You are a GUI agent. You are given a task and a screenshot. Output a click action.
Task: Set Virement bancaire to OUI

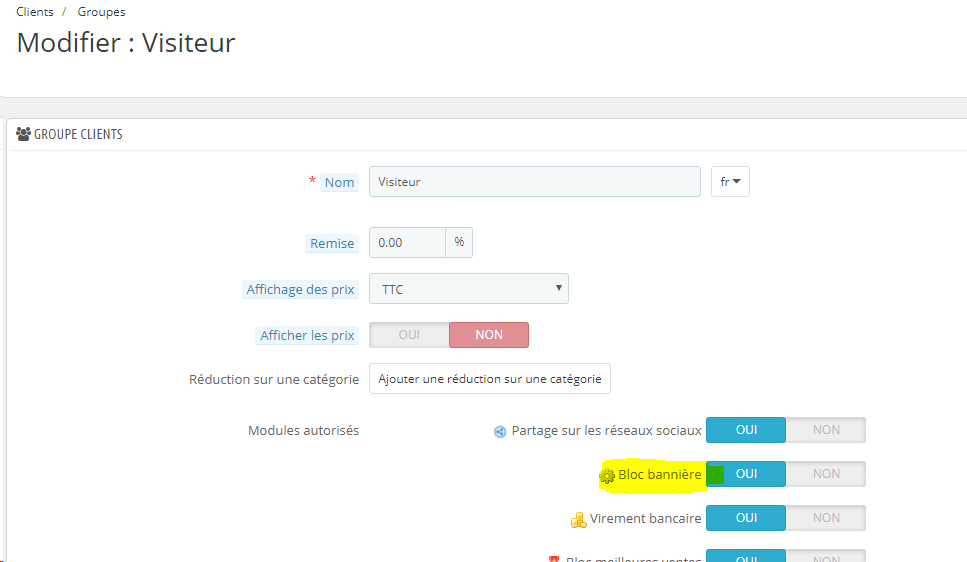click(746, 518)
